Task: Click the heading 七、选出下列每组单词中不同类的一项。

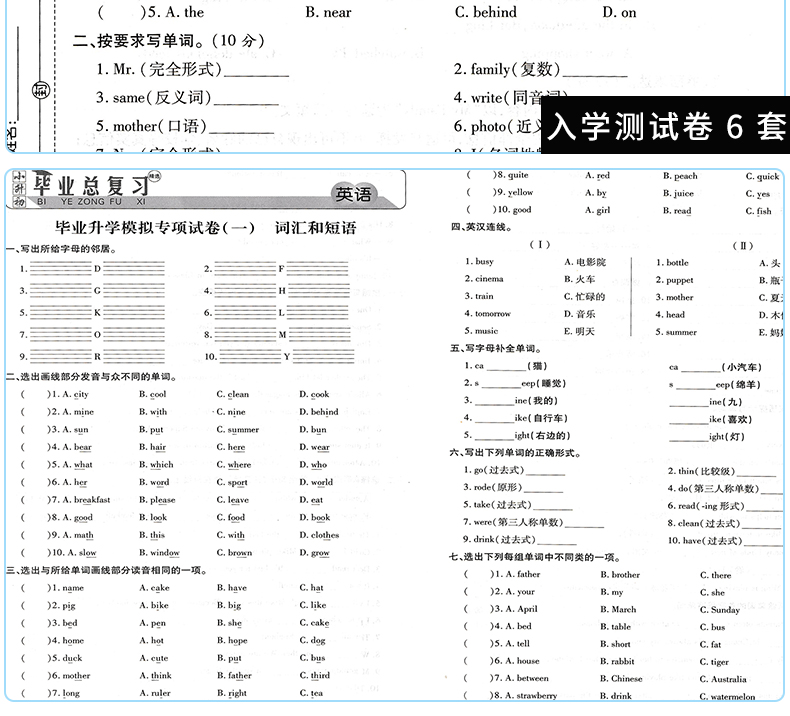Action: (535, 557)
